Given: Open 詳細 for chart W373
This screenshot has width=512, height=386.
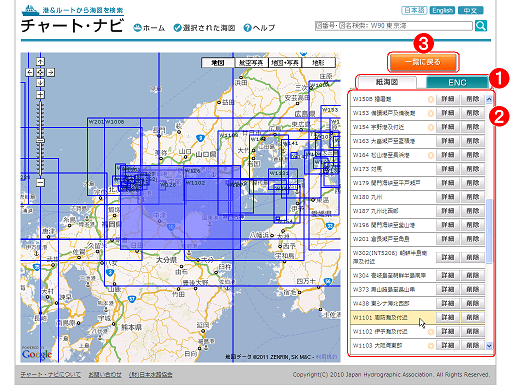Looking at the screenshot, I should pos(448,290).
